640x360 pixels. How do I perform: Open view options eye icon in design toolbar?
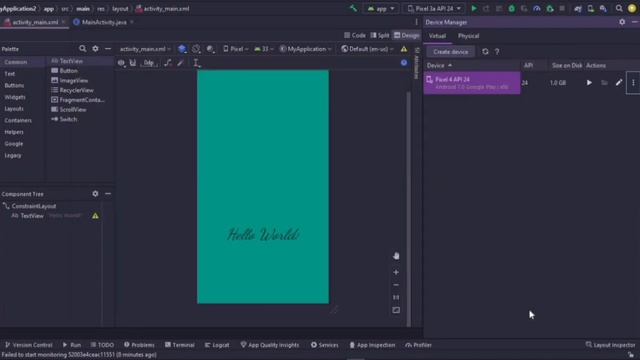[x=121, y=63]
